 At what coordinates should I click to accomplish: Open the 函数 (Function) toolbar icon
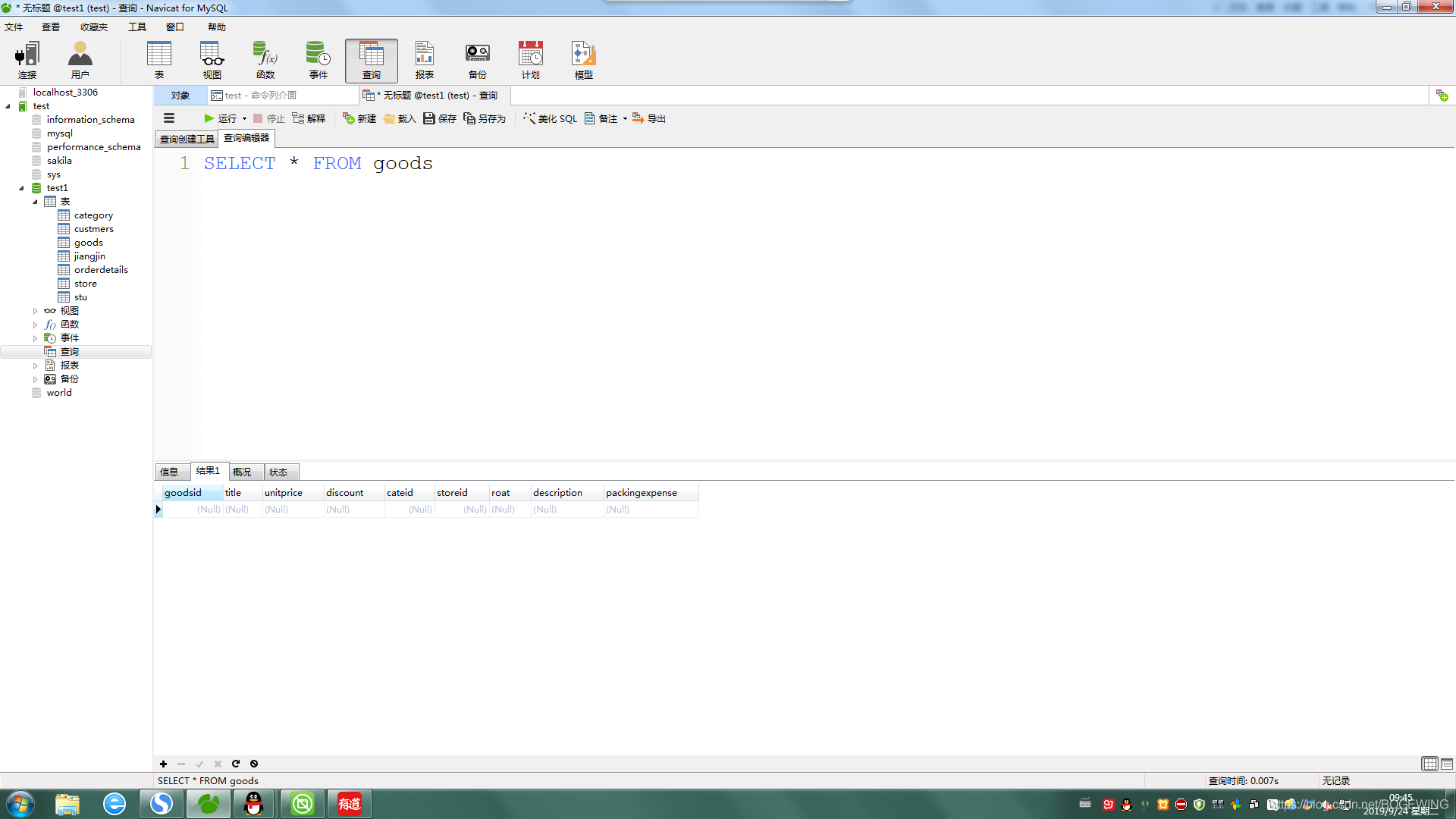(265, 61)
